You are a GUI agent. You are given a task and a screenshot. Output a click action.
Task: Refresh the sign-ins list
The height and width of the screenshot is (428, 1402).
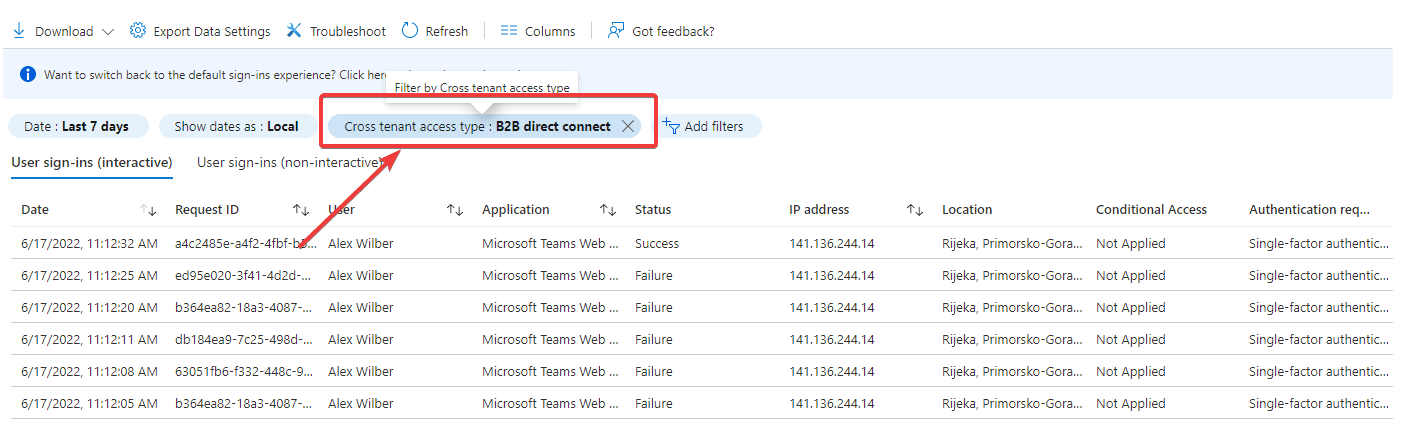(x=435, y=31)
